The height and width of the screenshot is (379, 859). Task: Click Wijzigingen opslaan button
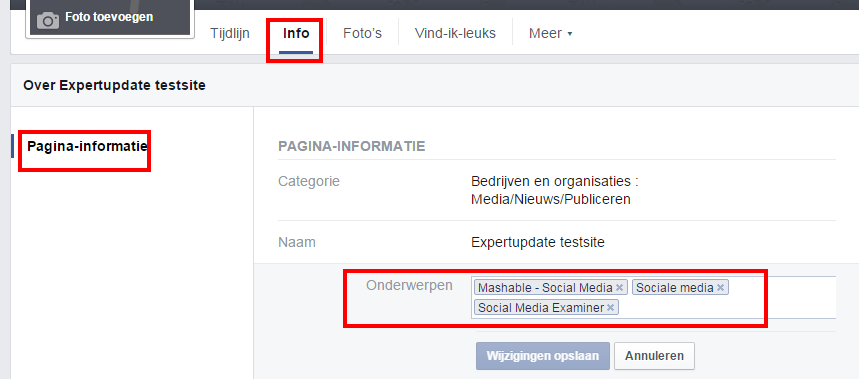click(x=542, y=356)
